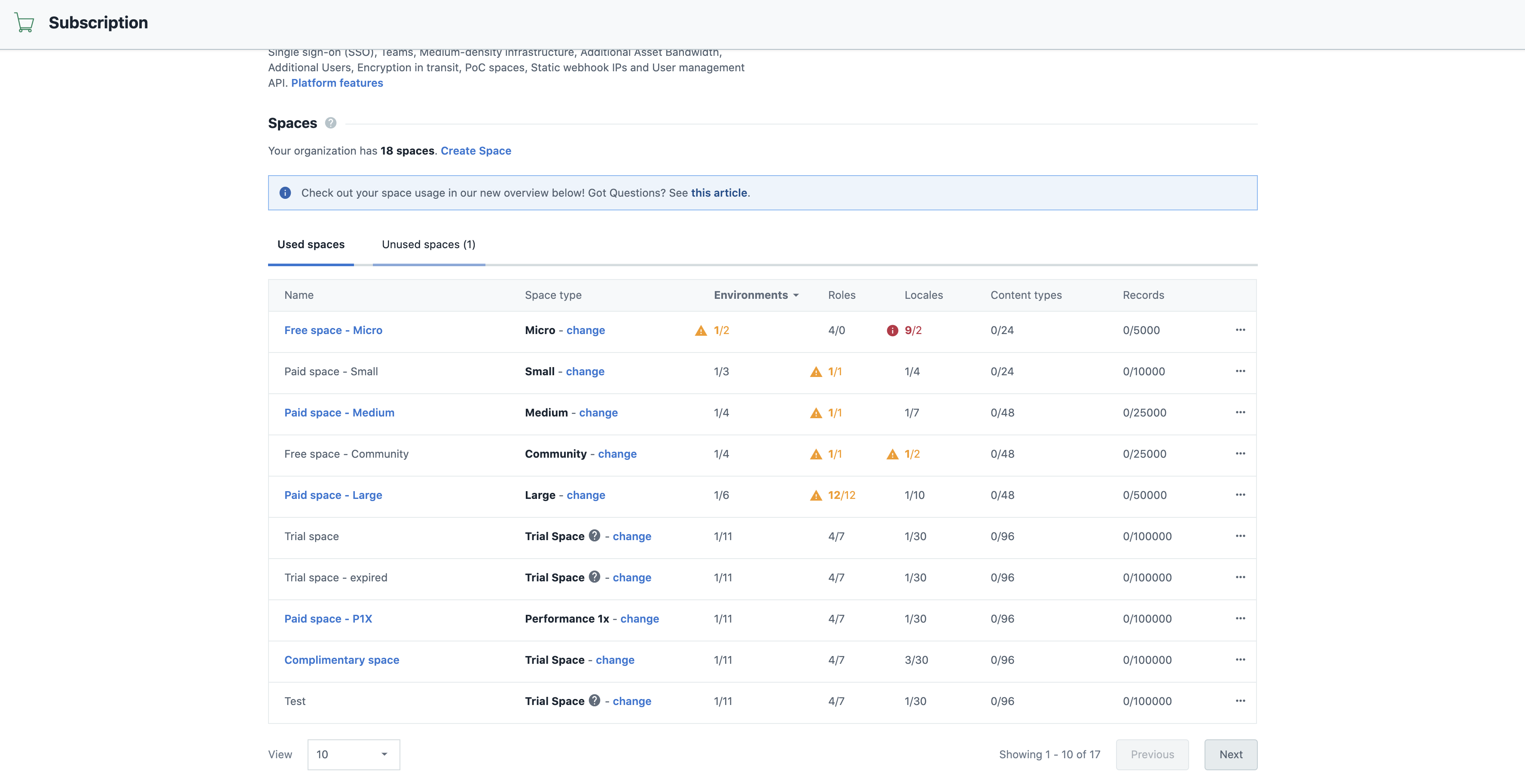Click the Spaces help question mark icon
The image size is (1525, 784).
point(330,123)
